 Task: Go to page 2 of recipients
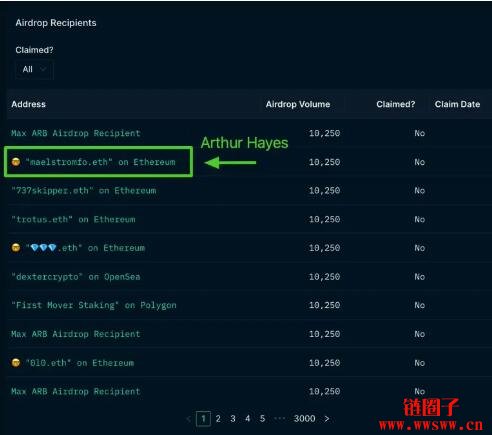(x=218, y=419)
